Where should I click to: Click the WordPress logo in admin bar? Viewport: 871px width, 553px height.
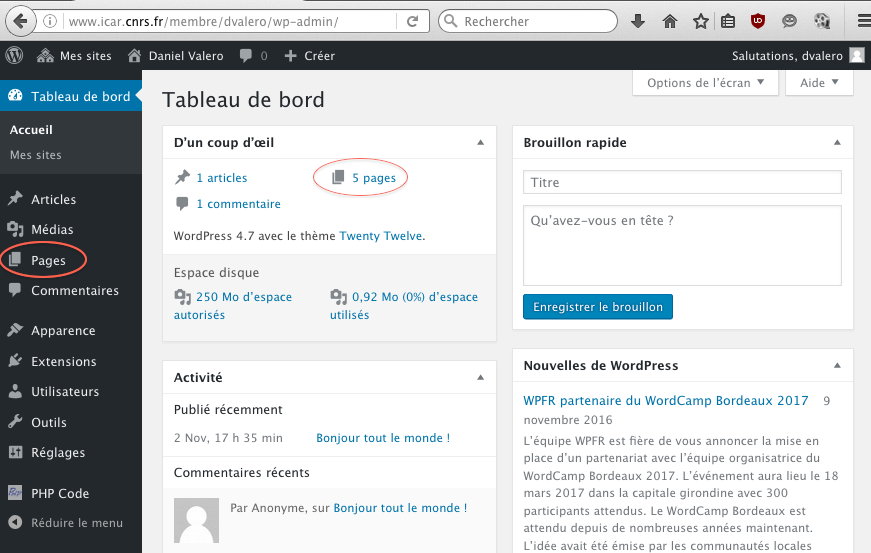click(x=14, y=56)
